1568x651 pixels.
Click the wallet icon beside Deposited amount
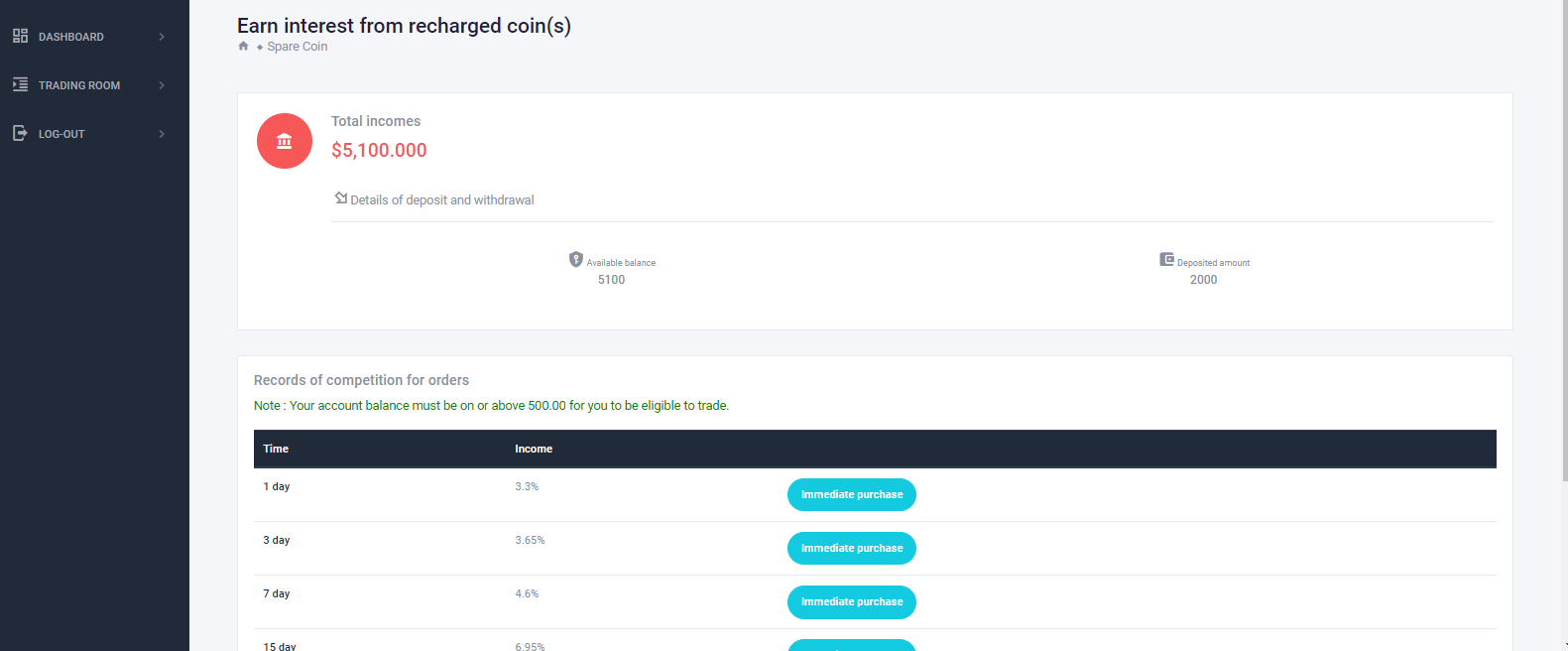1166,260
